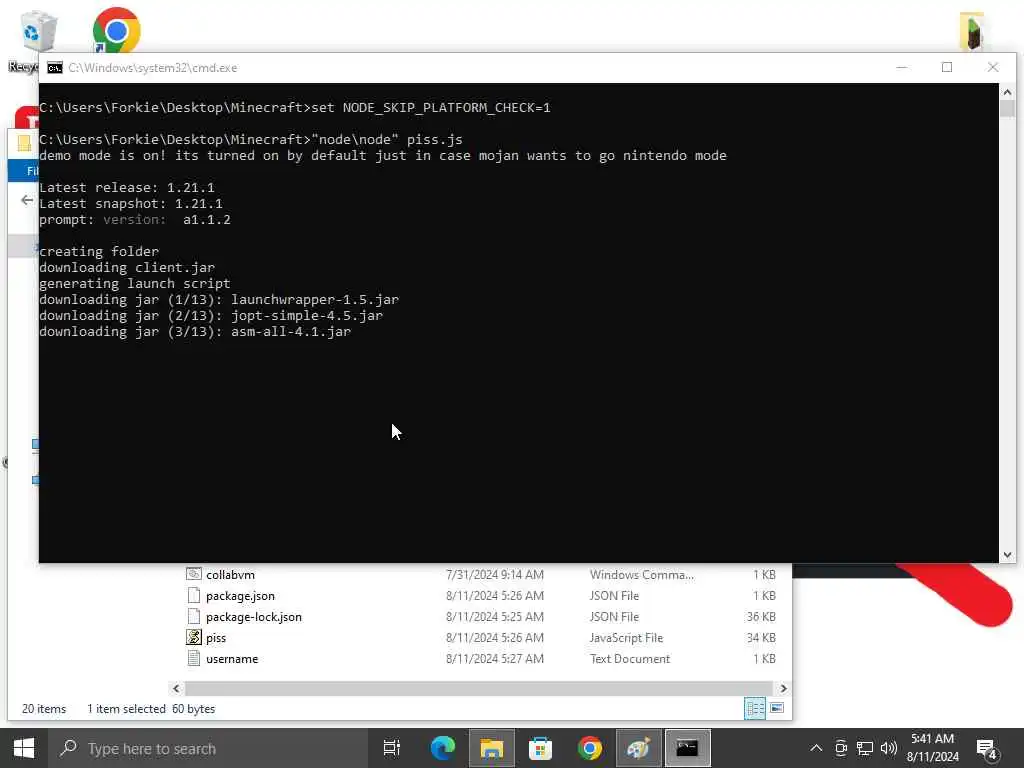Screen dimensions: 1024x768
Task: Open the Google Chrome desktop shortcut
Action: click(x=116, y=29)
